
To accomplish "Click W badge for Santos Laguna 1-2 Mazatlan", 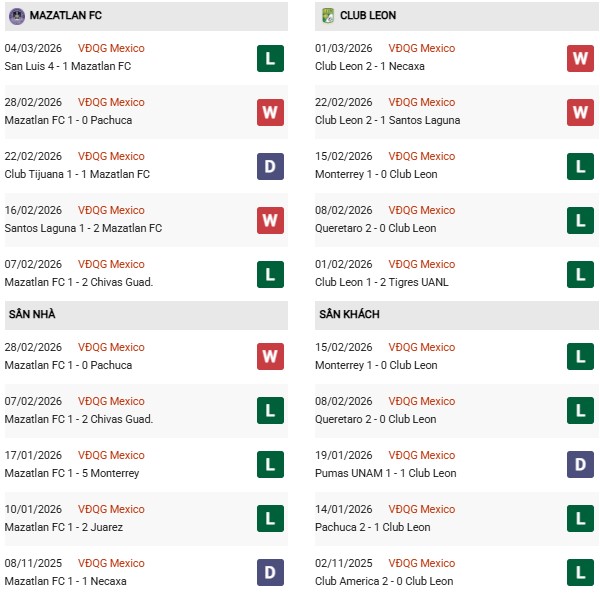I will (270, 220).
